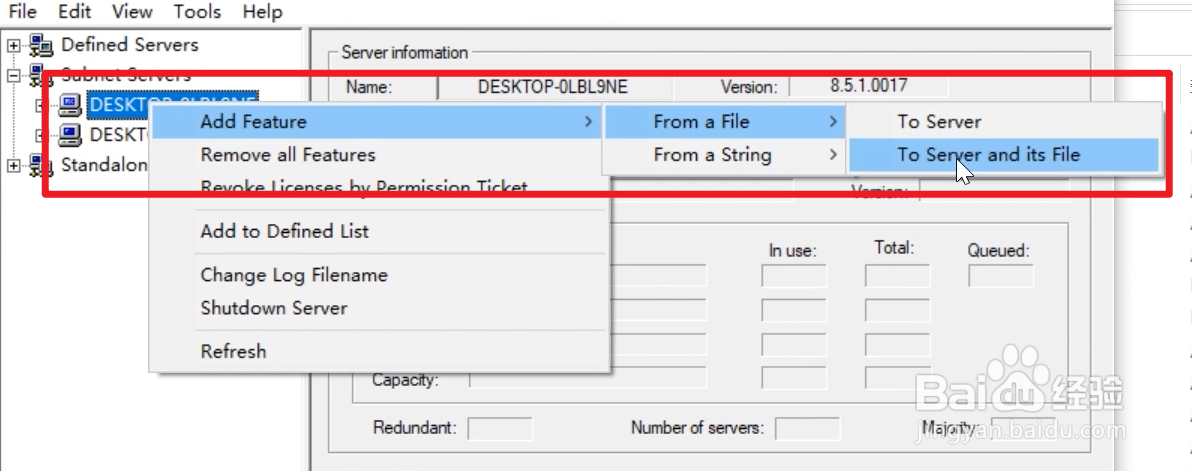Open the Tools menu

click(197, 12)
